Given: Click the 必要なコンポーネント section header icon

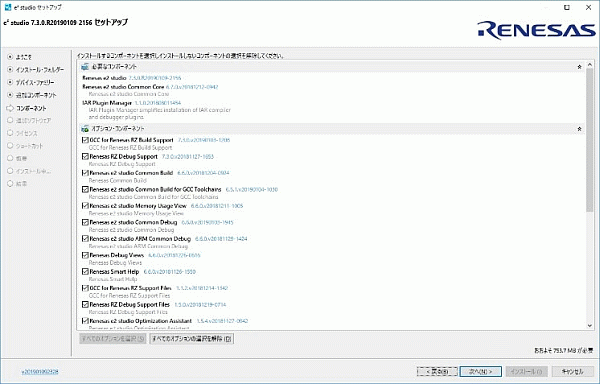Looking at the screenshot, I should pyautogui.click(x=85, y=67).
